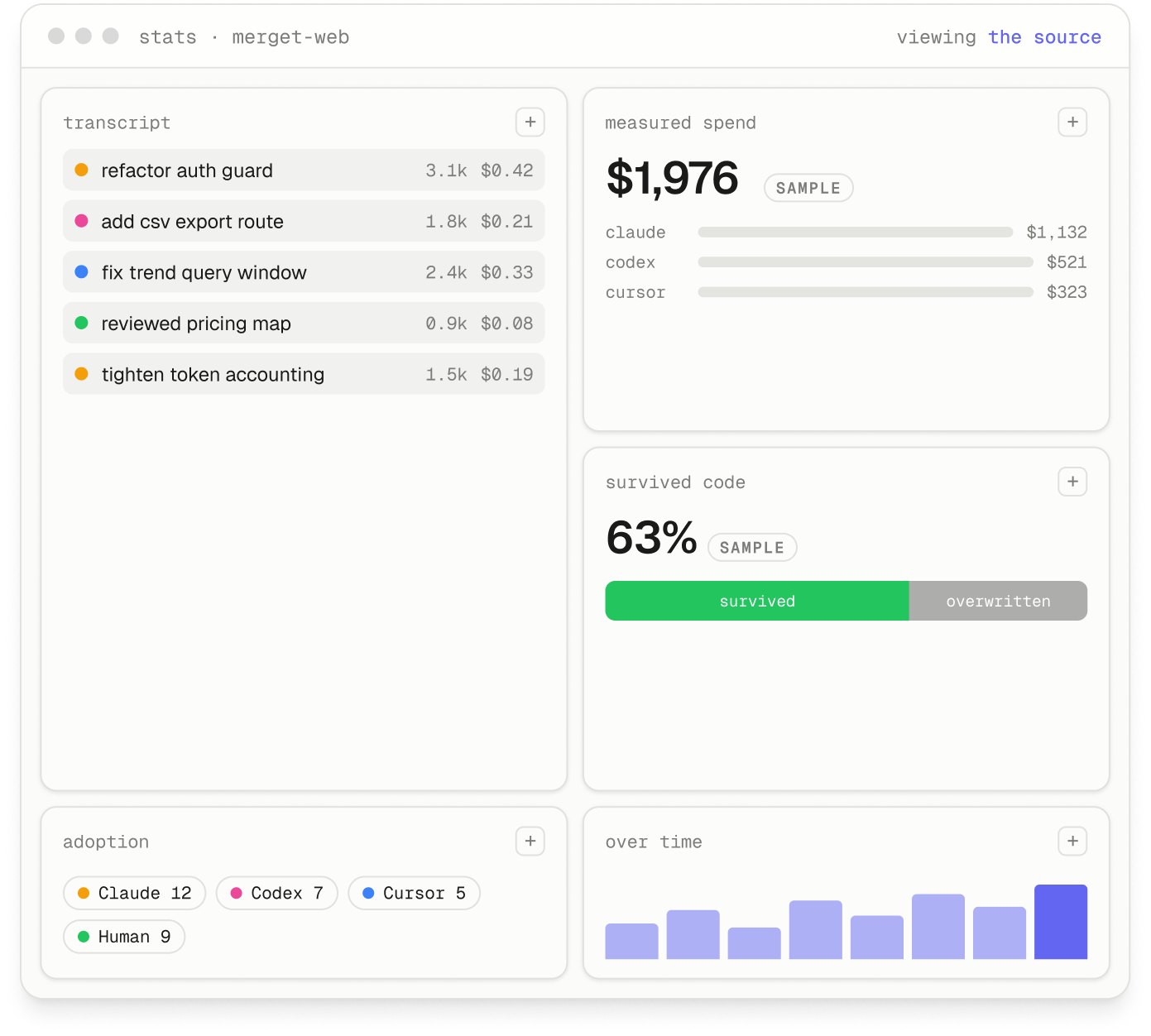
Task: Select the darkest last bar in over time chart
Action: coord(1061,922)
